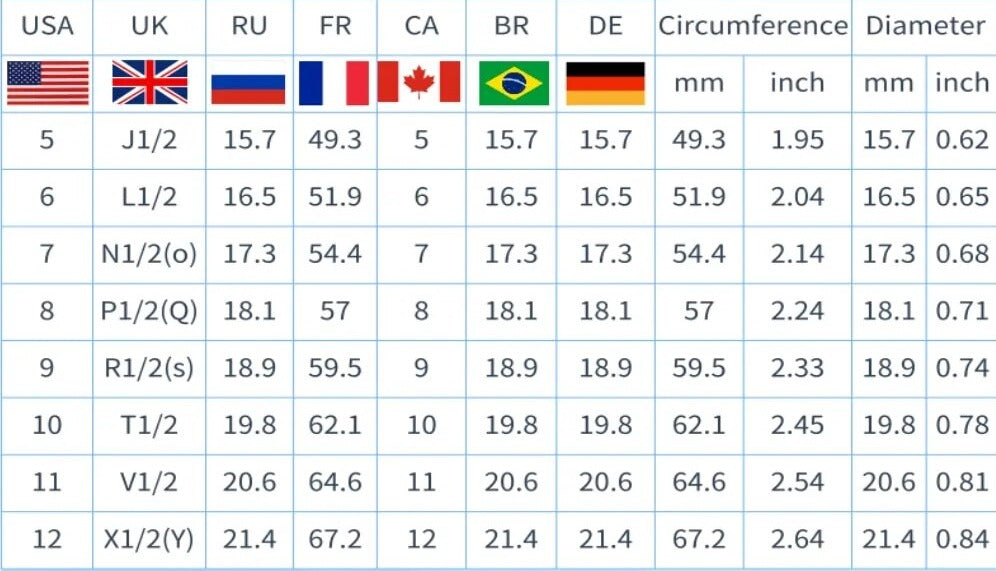Click the FR column header text
Viewport: 996px width, 571px height.
[x=335, y=26]
